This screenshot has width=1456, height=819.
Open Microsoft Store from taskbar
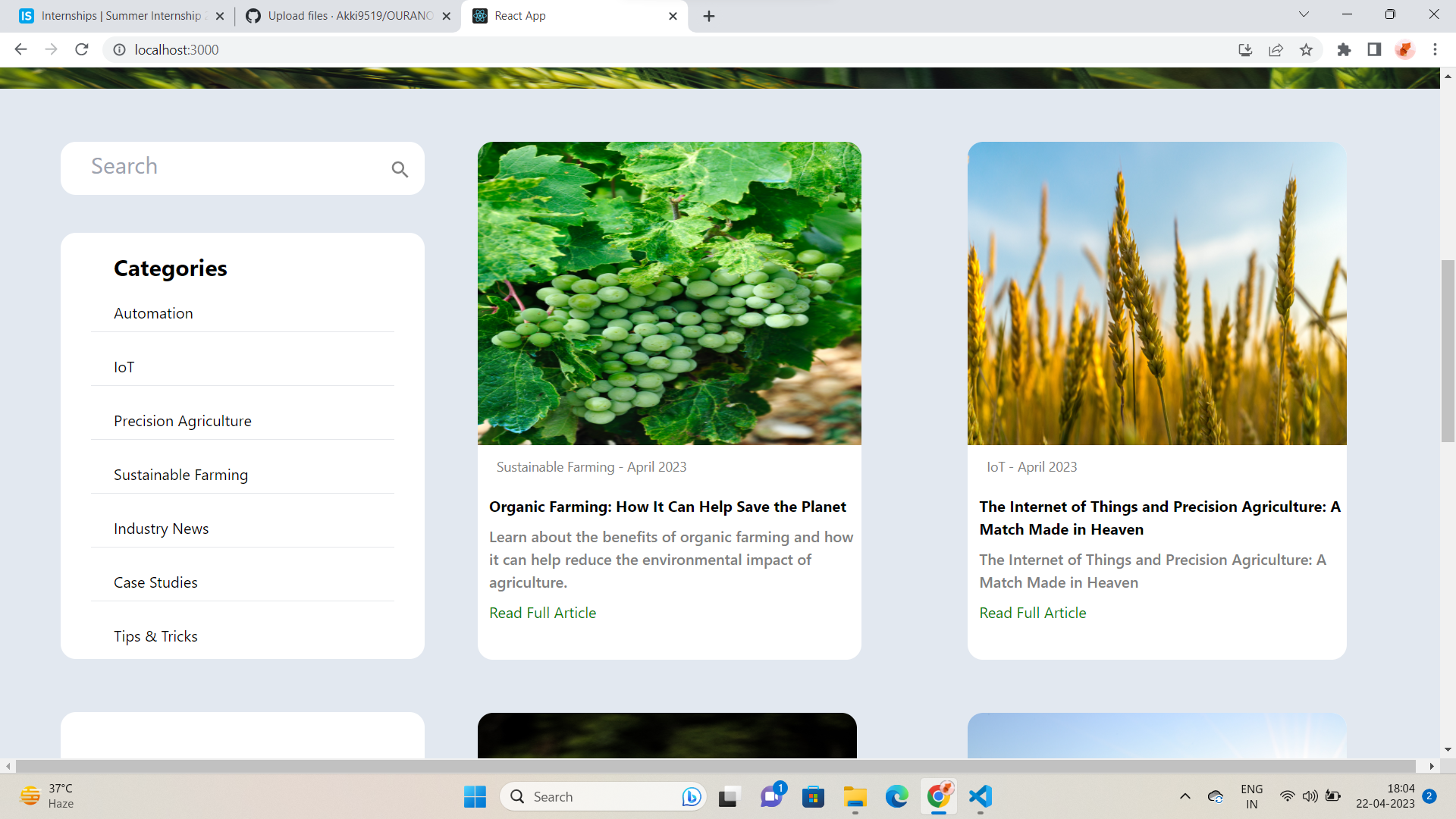814,796
